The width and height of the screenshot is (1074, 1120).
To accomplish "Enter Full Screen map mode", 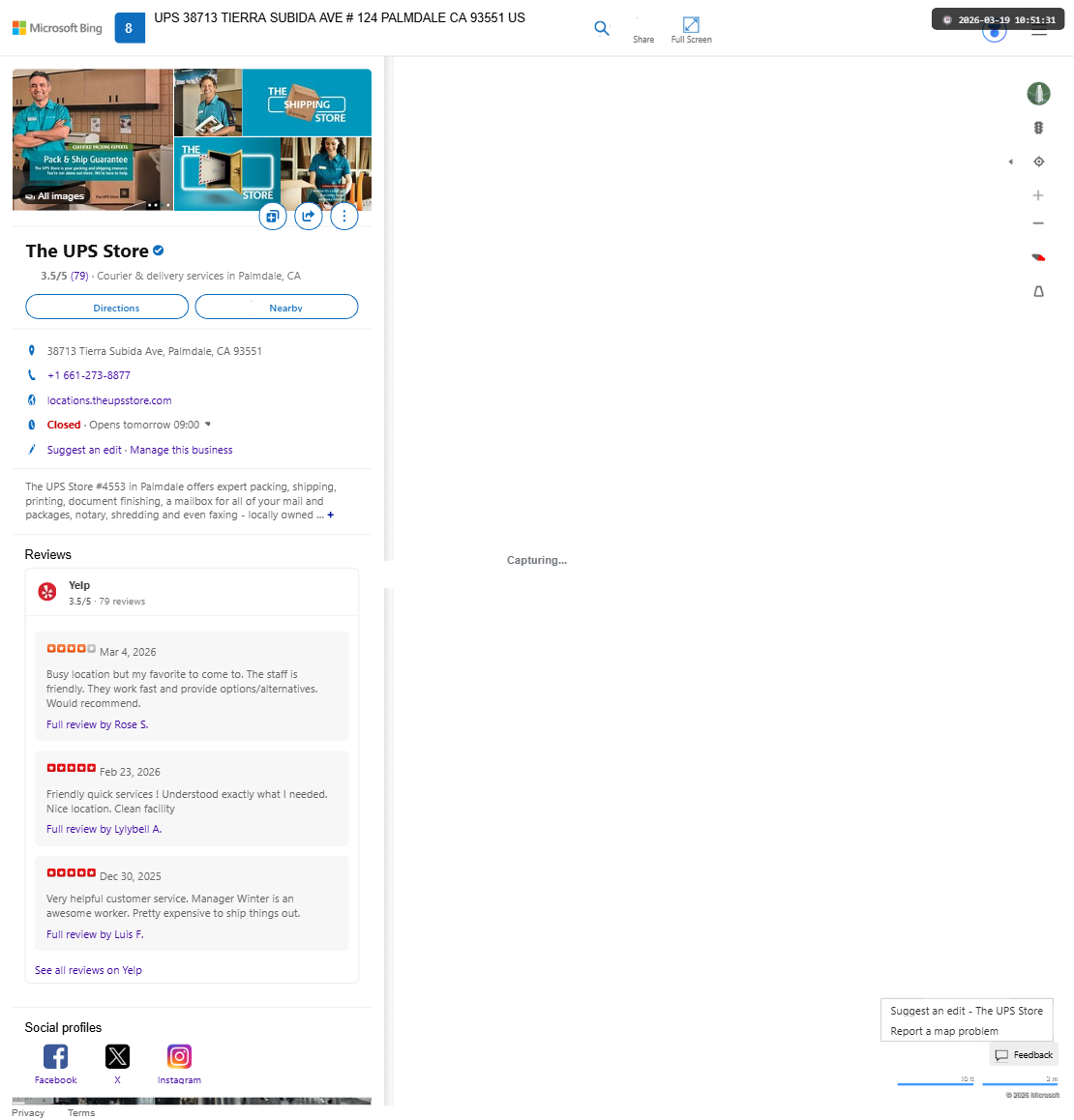I will [691, 30].
